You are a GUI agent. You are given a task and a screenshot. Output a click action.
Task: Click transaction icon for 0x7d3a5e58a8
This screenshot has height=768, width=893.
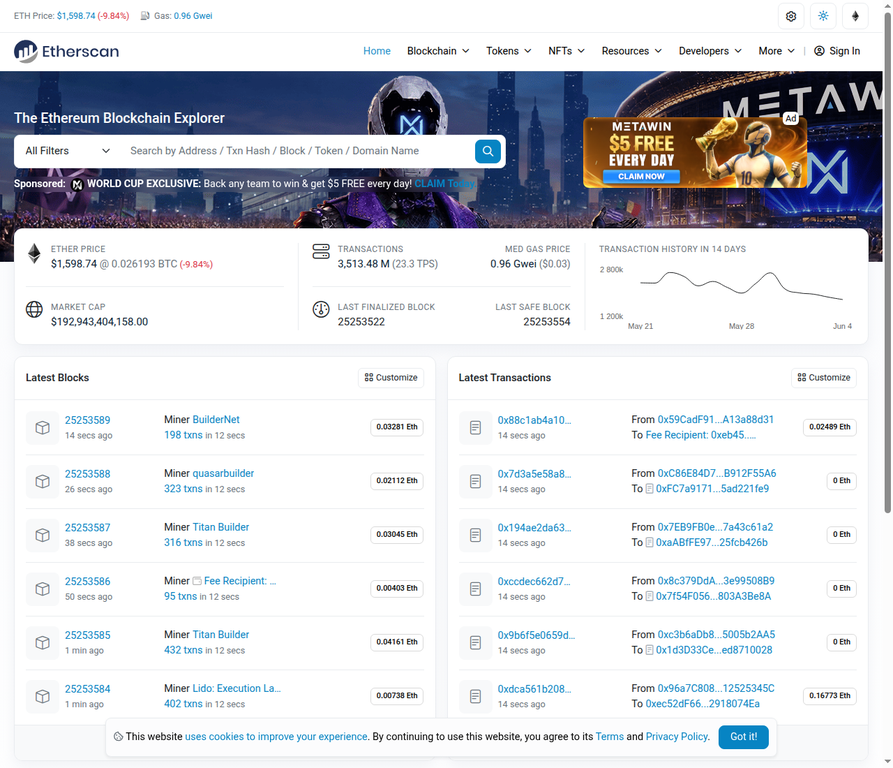(476, 481)
